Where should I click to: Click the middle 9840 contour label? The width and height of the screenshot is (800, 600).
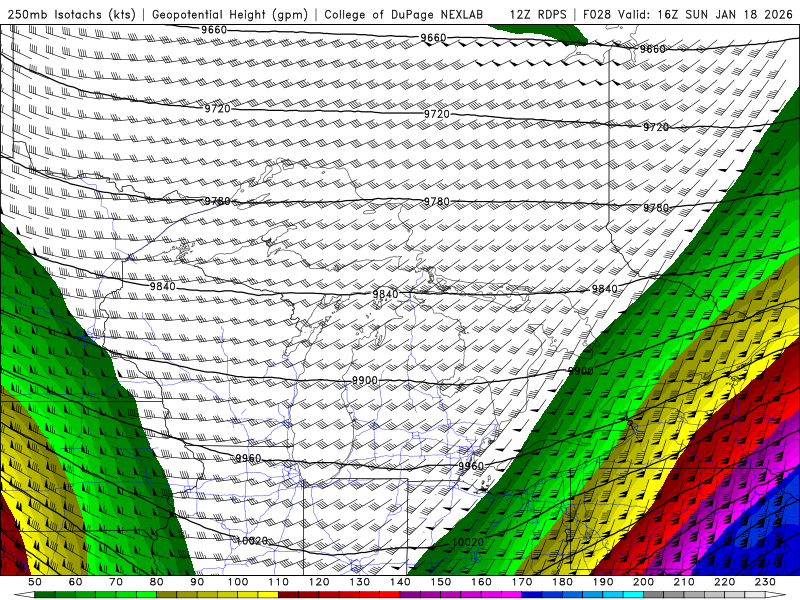[x=385, y=294]
